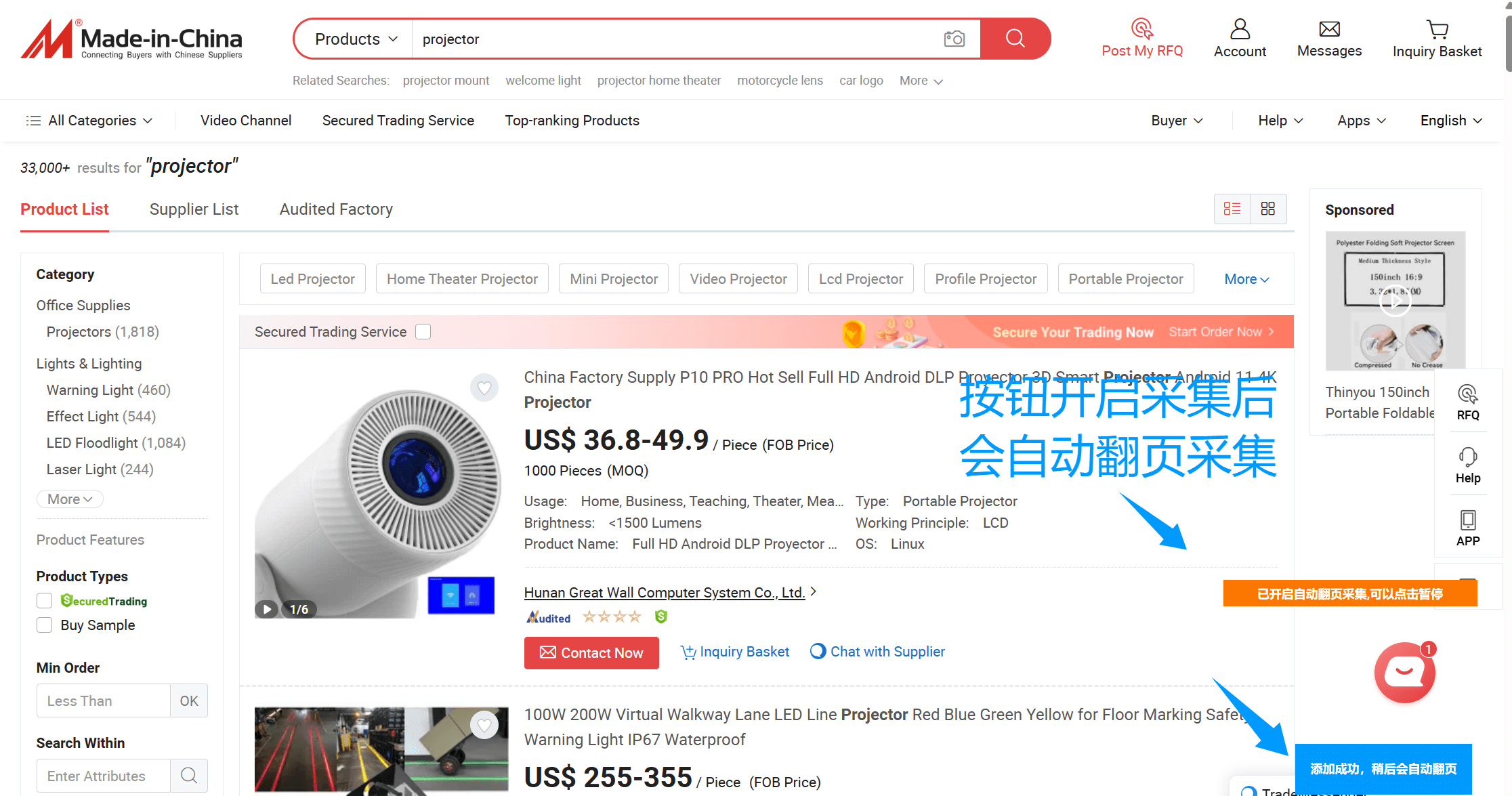Filter by Mini Projector
The image size is (1512, 796).
614,279
